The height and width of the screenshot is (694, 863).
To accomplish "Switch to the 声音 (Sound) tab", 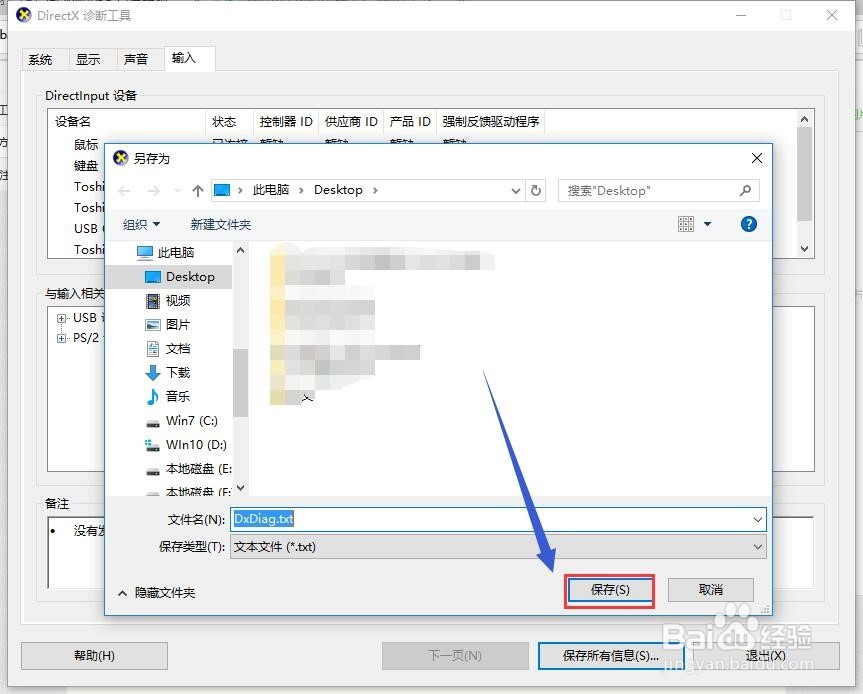I will click(137, 59).
